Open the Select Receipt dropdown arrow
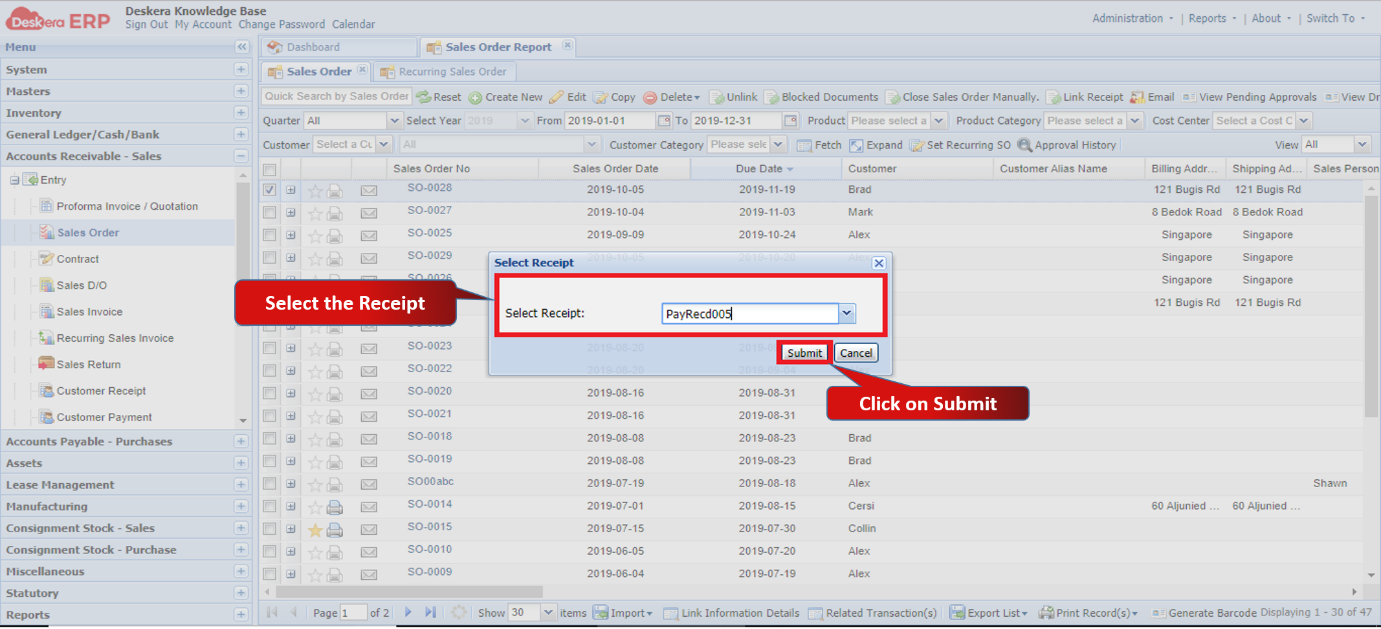1381x629 pixels. coord(847,314)
